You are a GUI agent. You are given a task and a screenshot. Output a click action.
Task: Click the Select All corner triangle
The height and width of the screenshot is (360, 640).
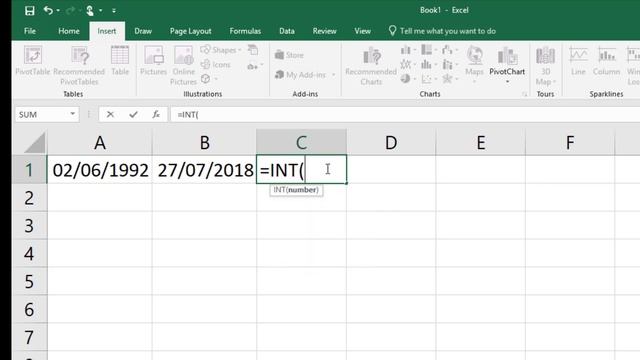[35, 143]
